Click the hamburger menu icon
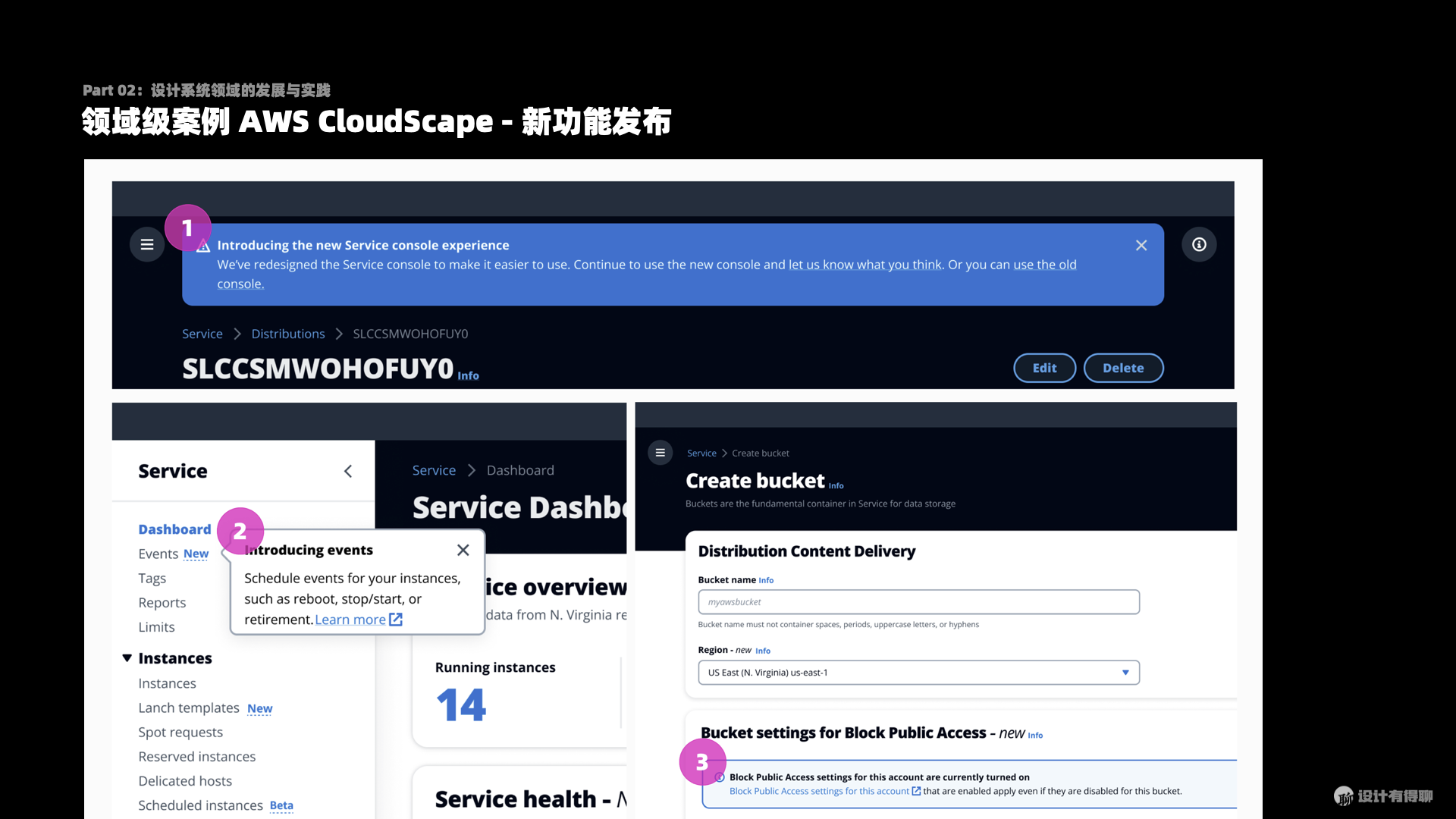The width and height of the screenshot is (1456, 819). [x=147, y=244]
